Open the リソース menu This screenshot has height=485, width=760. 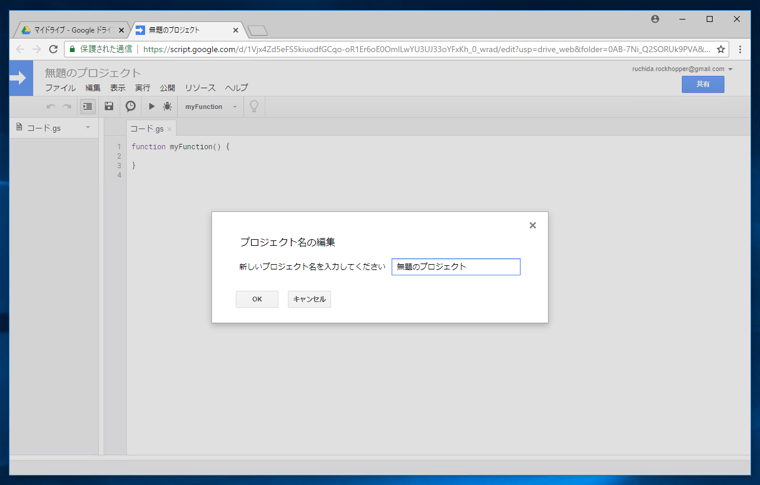point(200,88)
